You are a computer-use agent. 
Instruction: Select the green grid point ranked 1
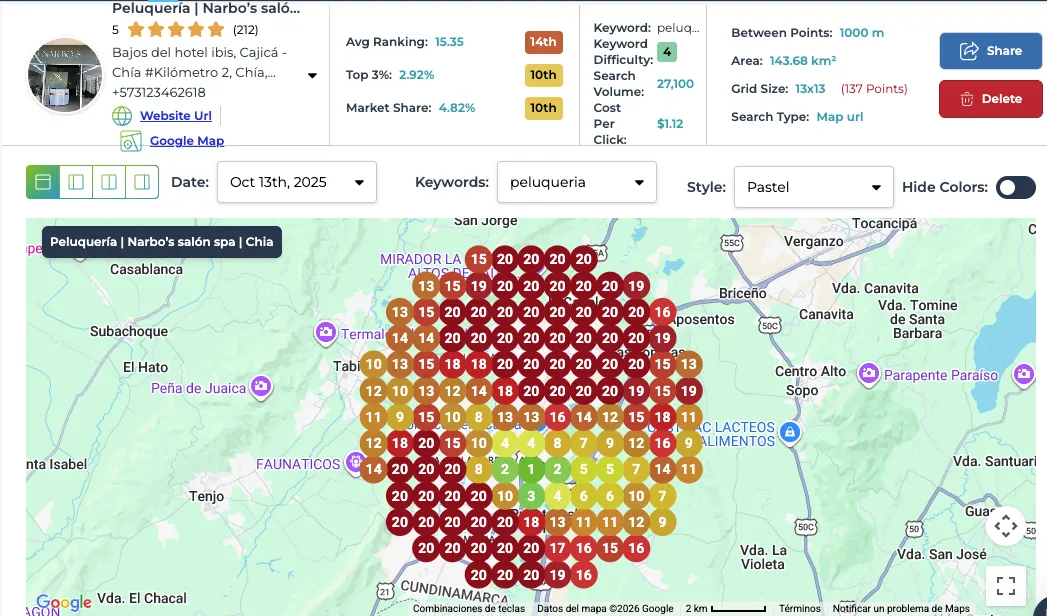[531, 468]
